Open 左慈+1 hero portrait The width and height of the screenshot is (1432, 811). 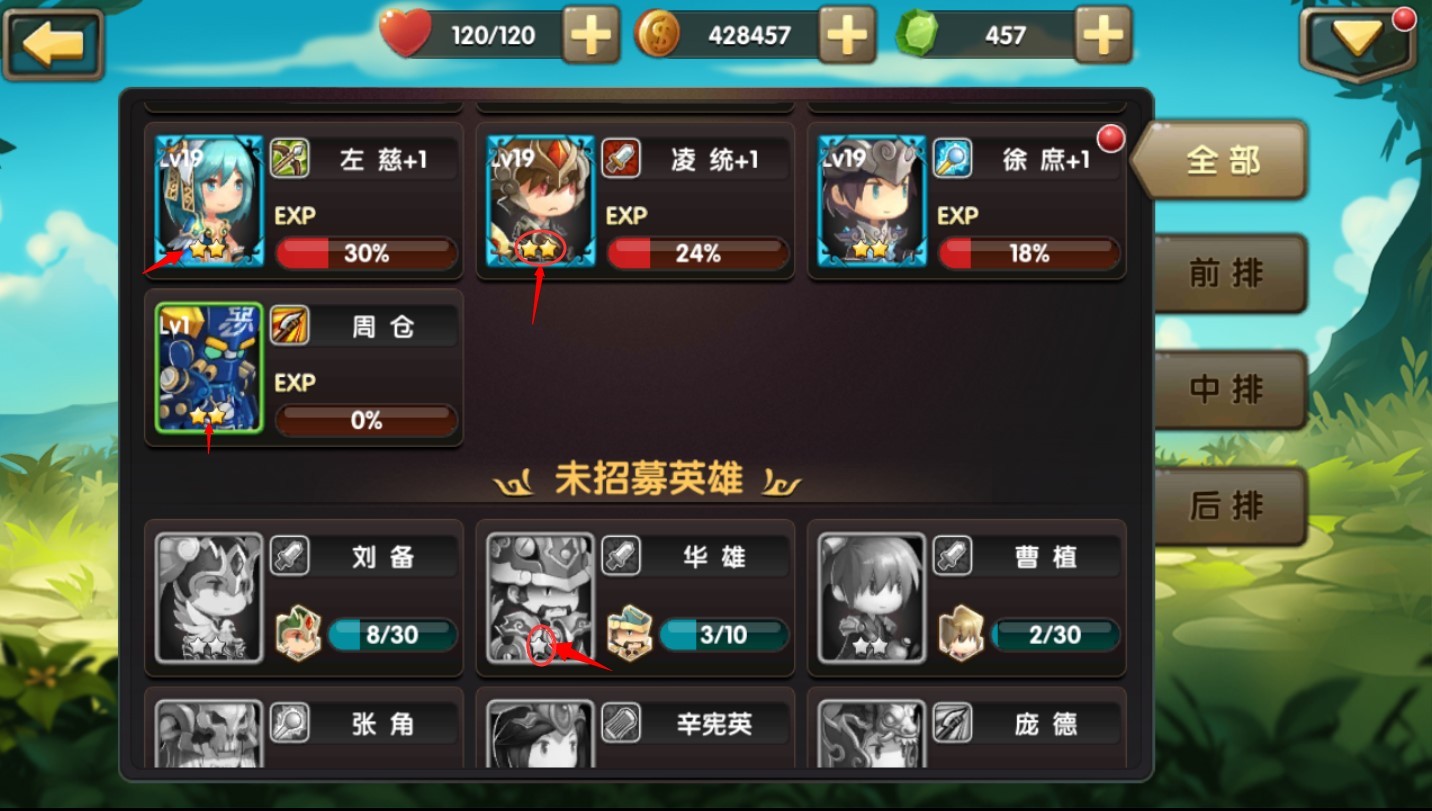tap(210, 201)
